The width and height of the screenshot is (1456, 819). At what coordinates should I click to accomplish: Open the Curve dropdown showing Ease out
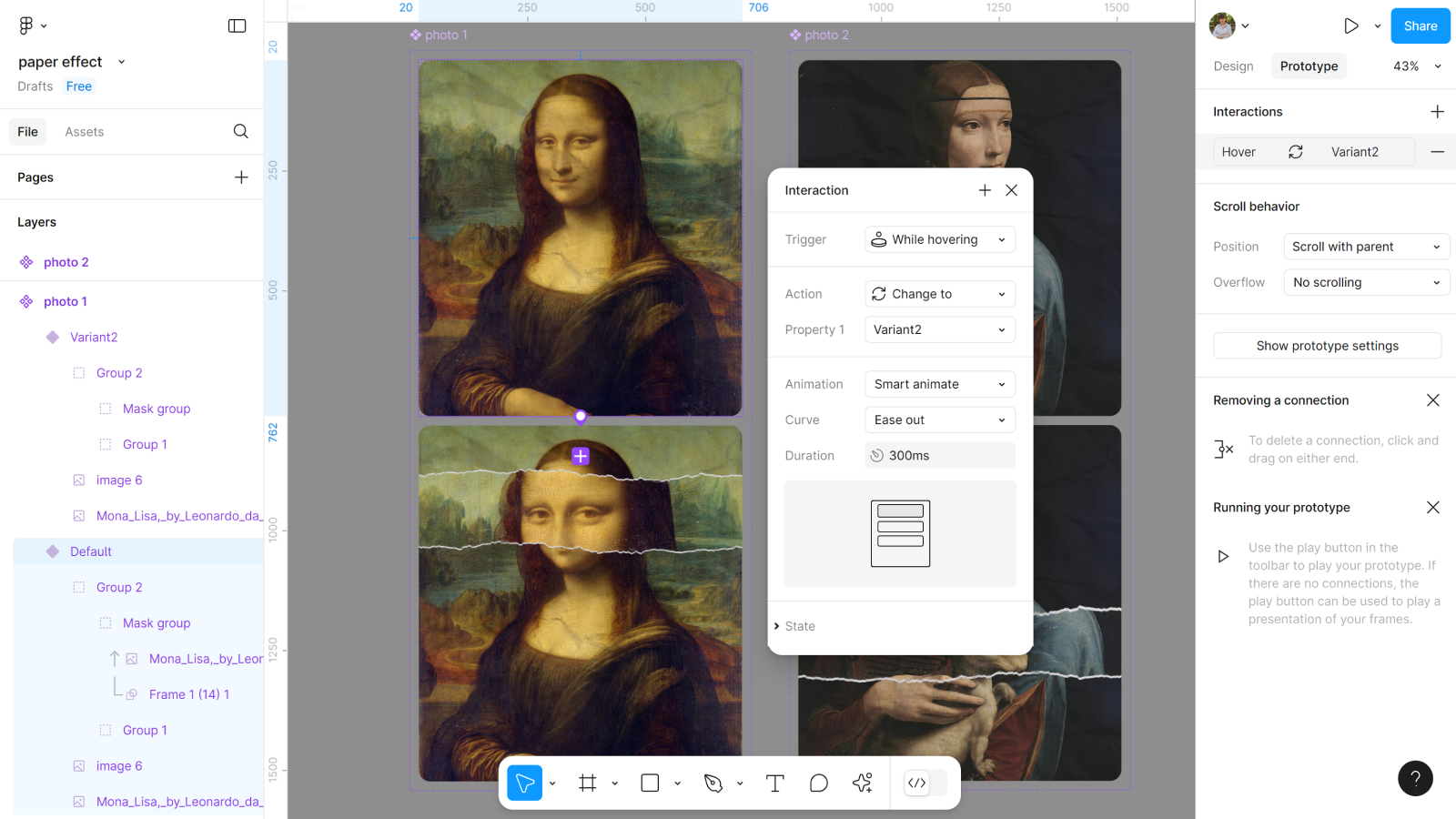[939, 420]
